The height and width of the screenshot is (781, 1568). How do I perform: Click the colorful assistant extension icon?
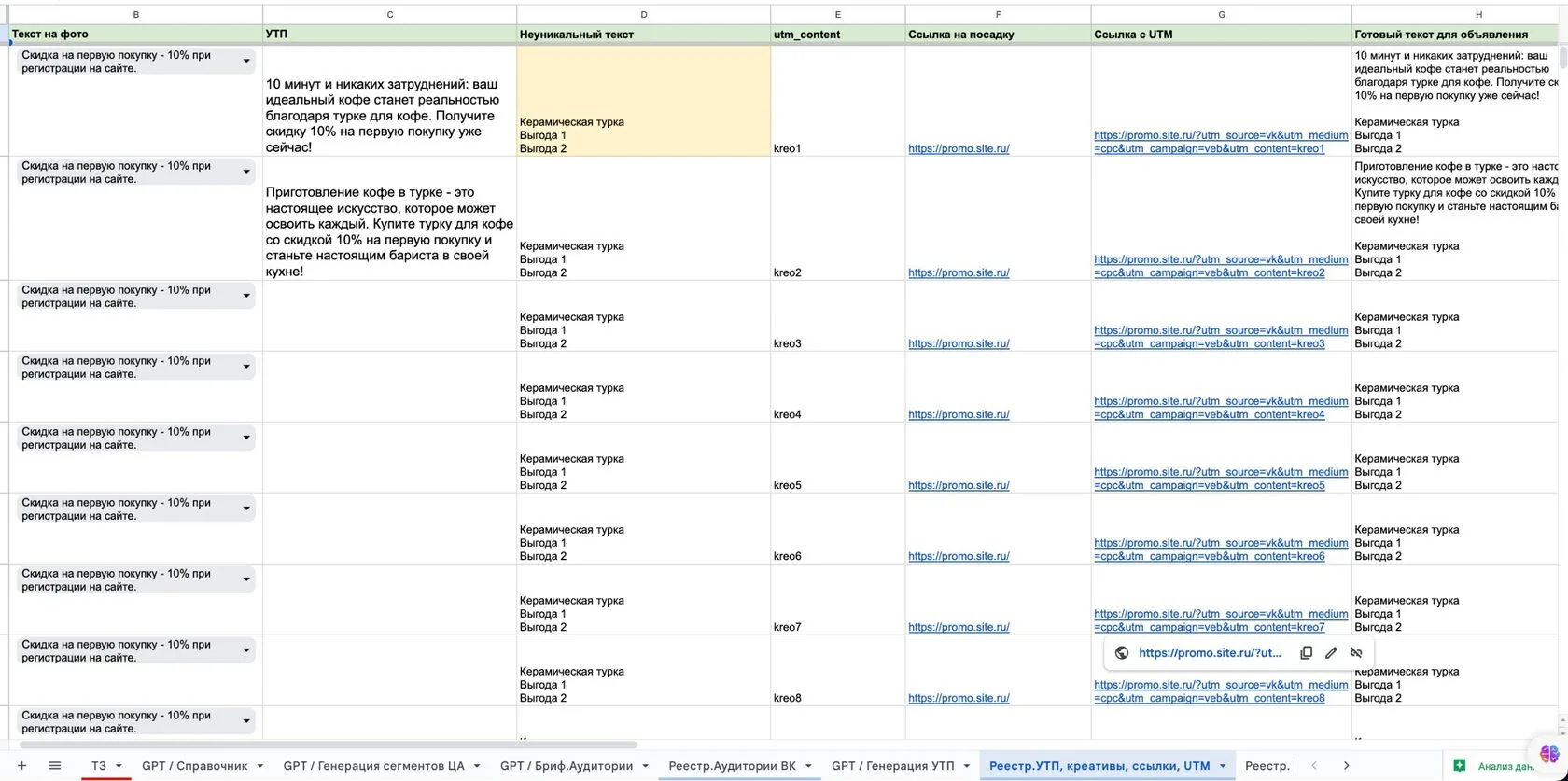[1549, 753]
